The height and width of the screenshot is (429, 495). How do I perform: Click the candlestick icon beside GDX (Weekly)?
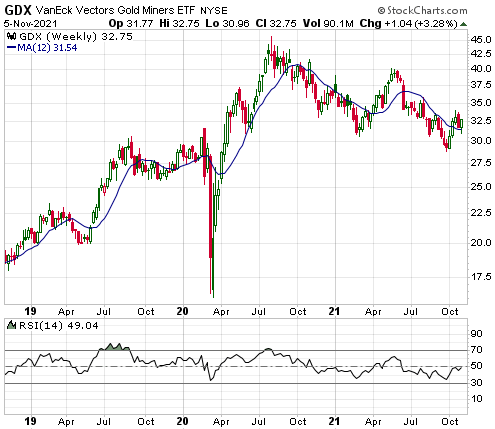(12, 36)
